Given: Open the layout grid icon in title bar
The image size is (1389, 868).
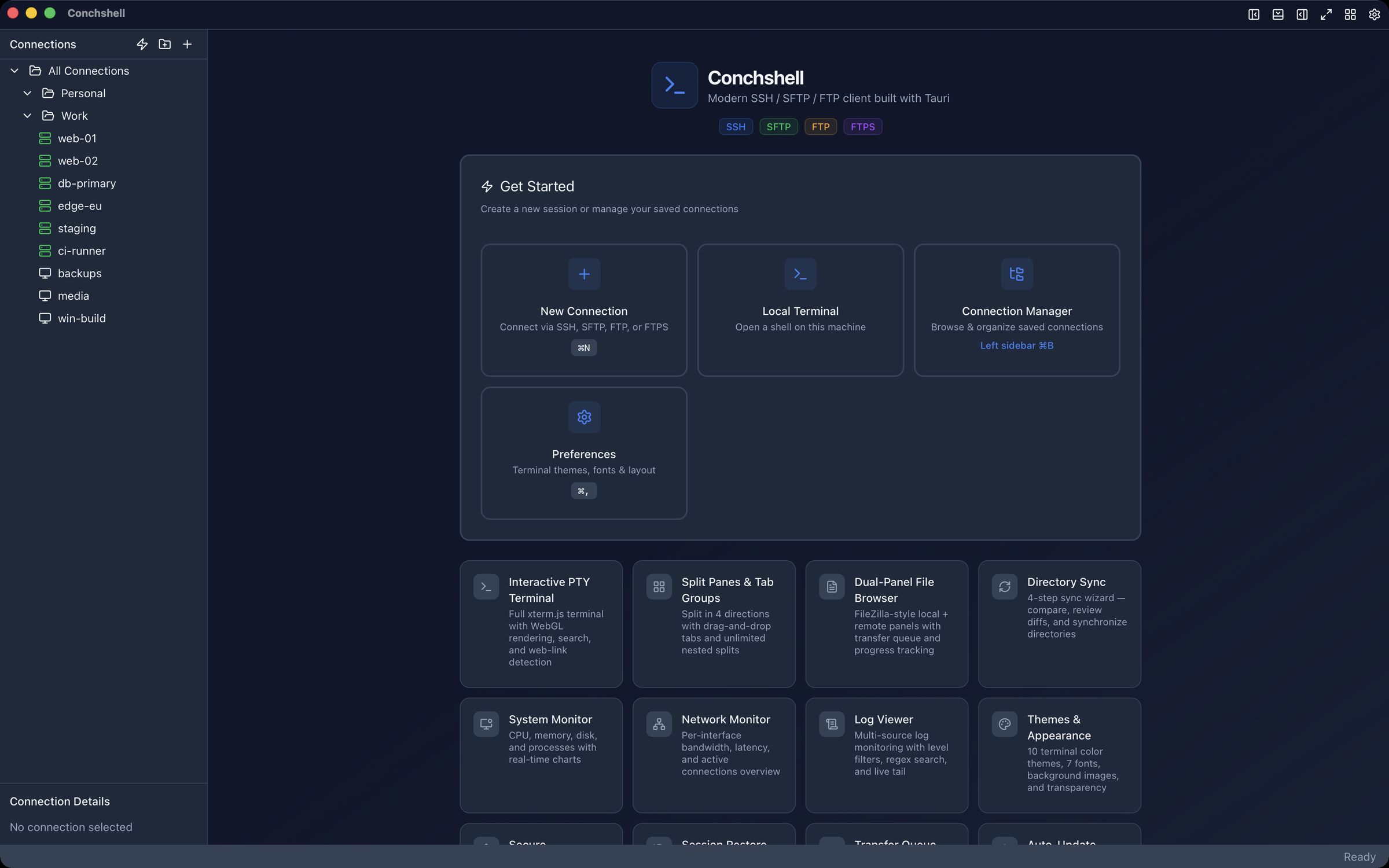Looking at the screenshot, I should click(1350, 14).
